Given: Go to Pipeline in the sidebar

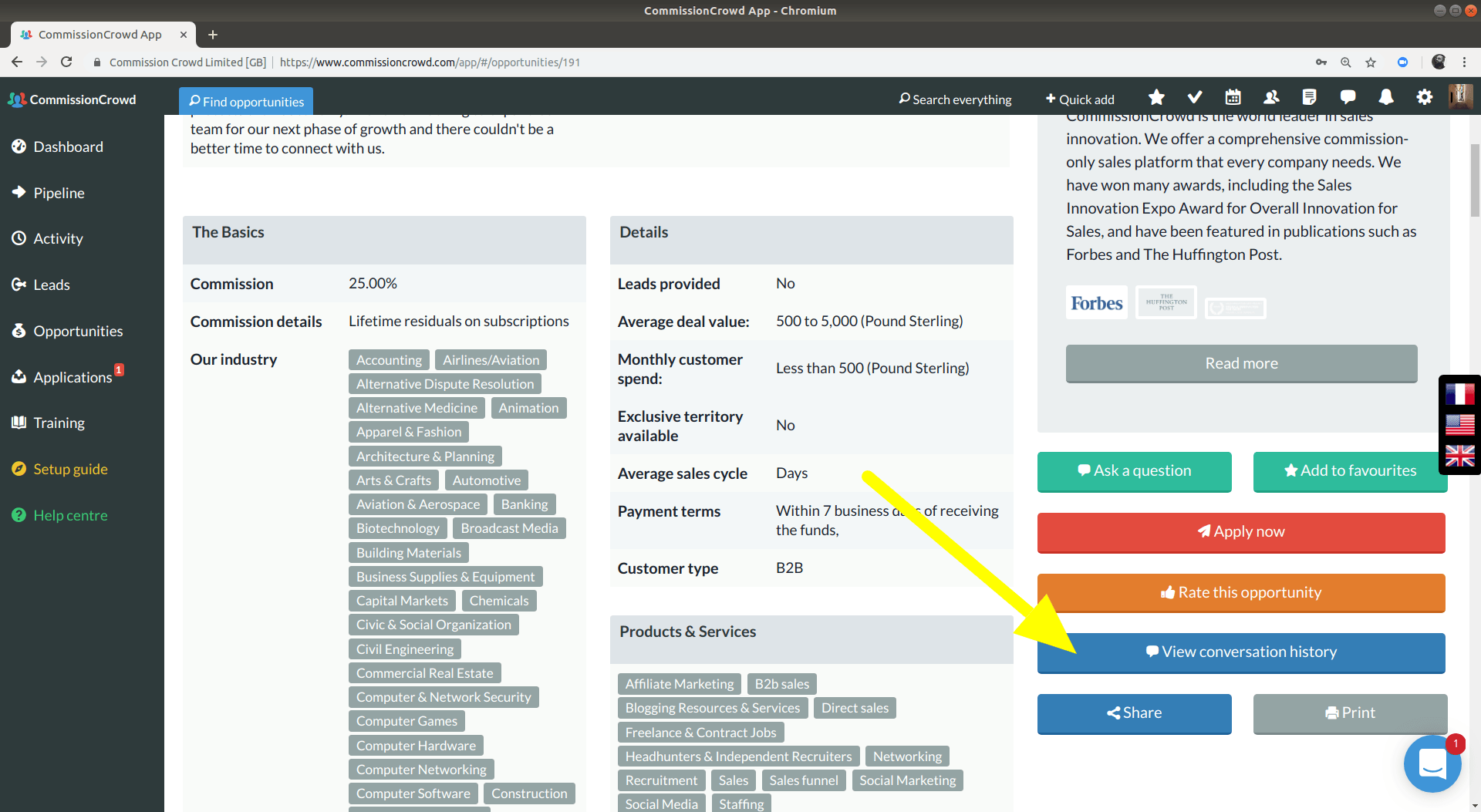Looking at the screenshot, I should (x=59, y=193).
